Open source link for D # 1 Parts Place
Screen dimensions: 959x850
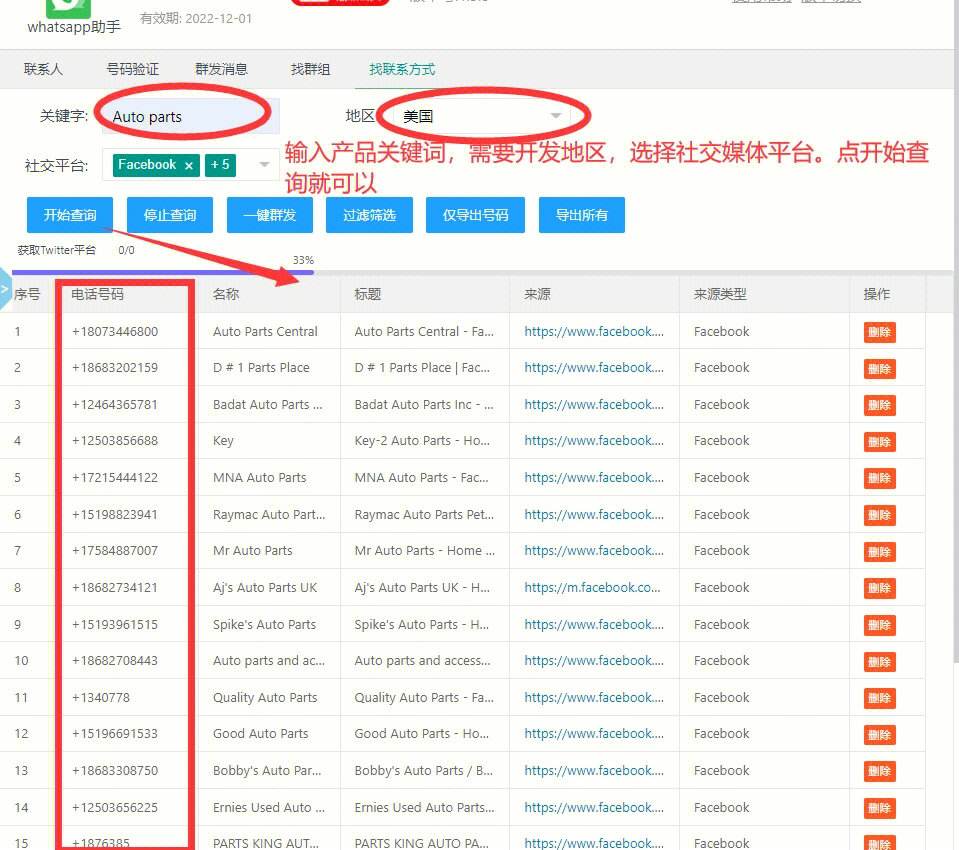point(593,368)
